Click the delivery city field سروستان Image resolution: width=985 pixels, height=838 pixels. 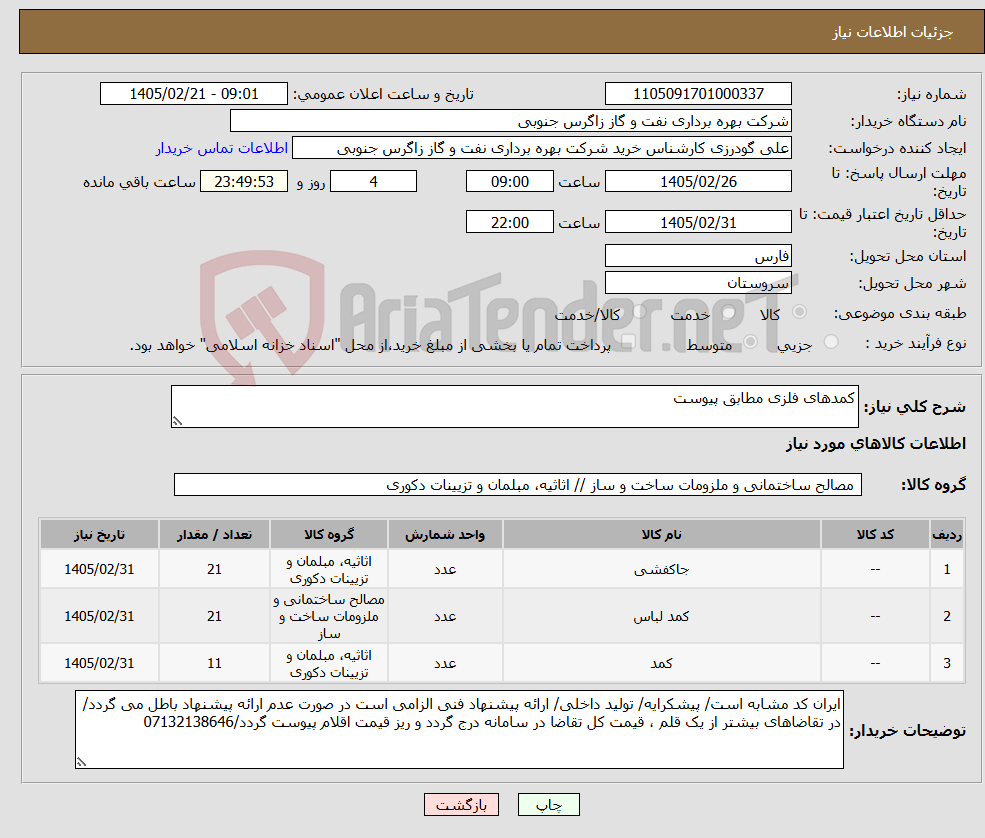coord(698,283)
